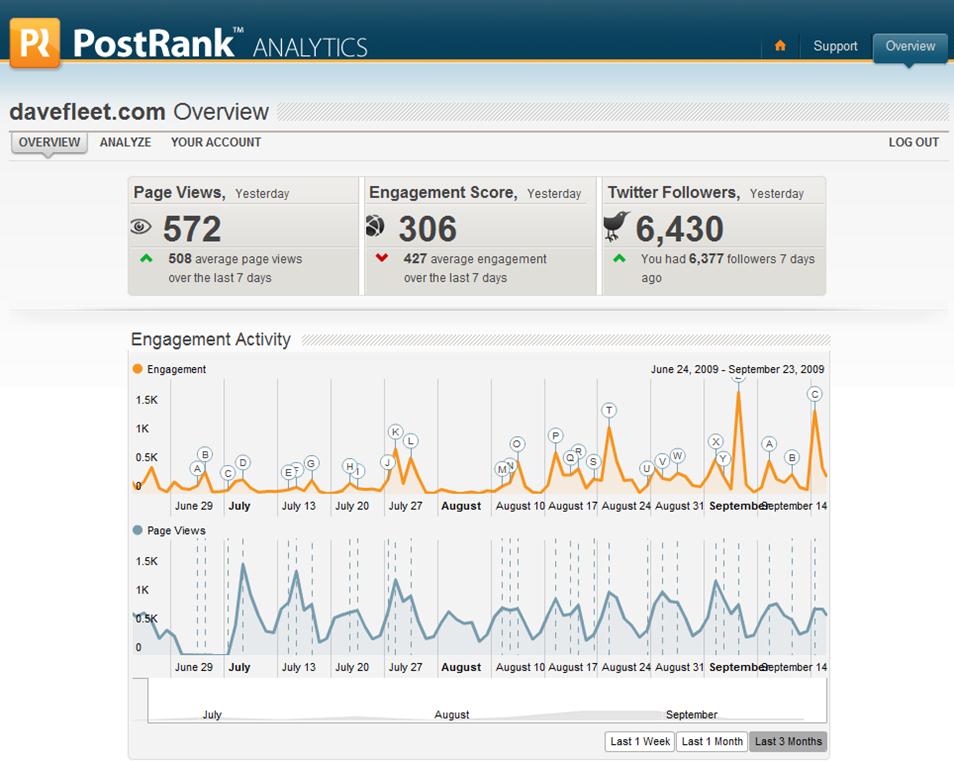Click '508 average page views' text

pos(235,259)
